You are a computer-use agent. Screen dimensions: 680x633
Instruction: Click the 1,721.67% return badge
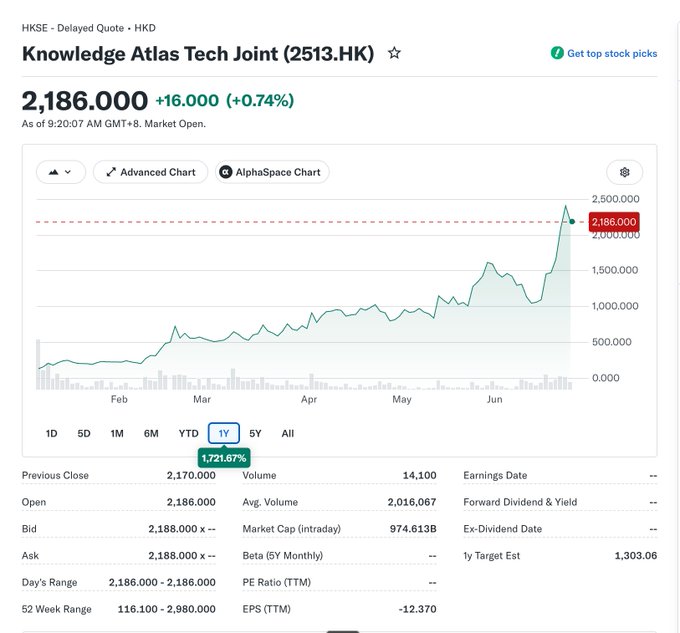[x=224, y=458]
